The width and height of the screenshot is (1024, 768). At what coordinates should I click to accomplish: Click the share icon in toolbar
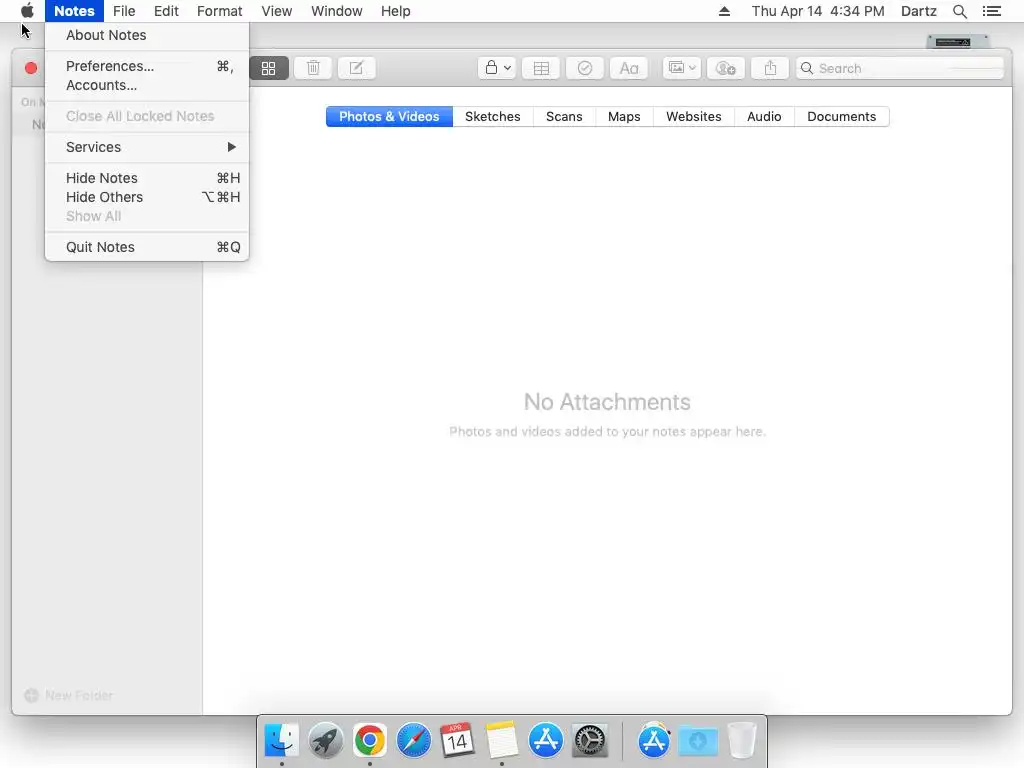click(x=770, y=68)
